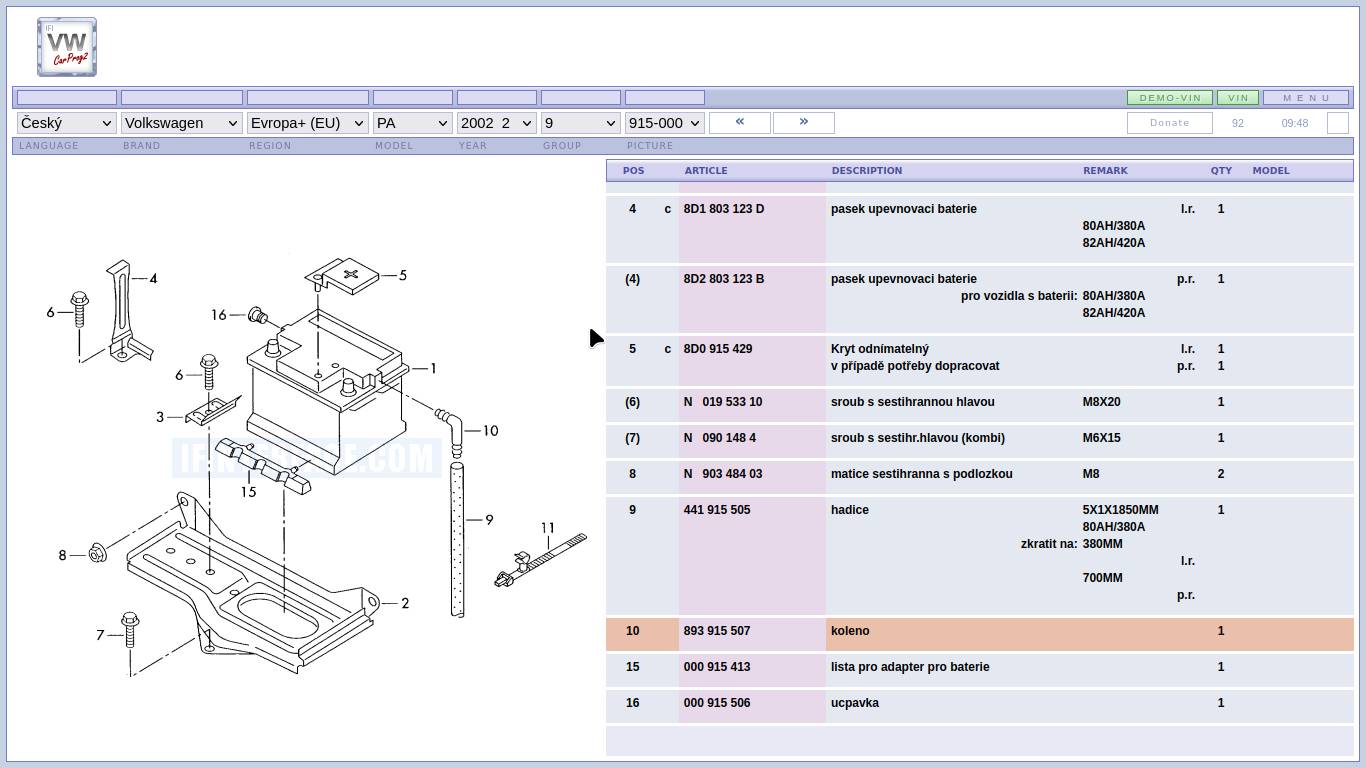The width and height of the screenshot is (1366, 768).
Task: Click remark 'M8X20'
Action: (1102, 402)
